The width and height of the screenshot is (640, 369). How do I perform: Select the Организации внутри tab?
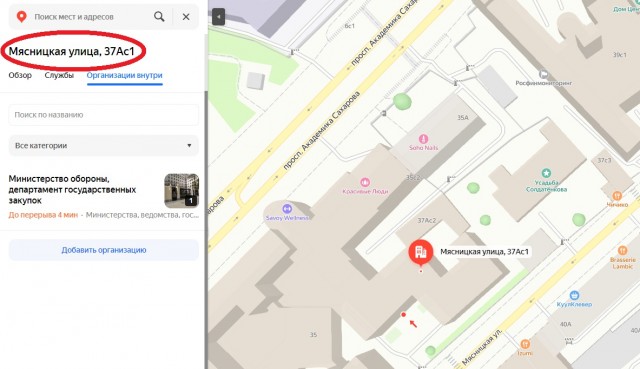pyautogui.click(x=124, y=75)
